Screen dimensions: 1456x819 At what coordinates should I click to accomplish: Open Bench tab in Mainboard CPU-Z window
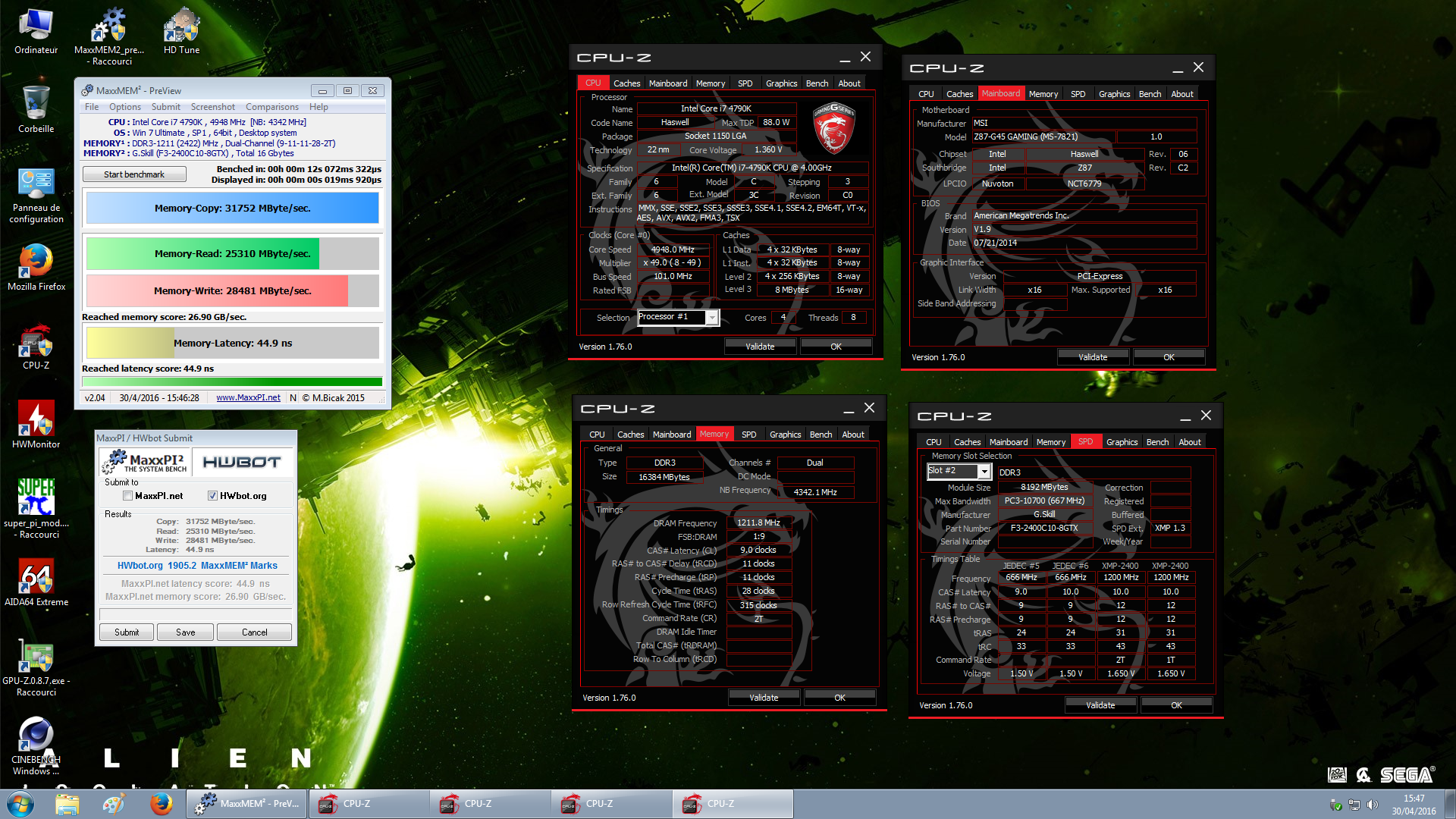[x=1150, y=94]
